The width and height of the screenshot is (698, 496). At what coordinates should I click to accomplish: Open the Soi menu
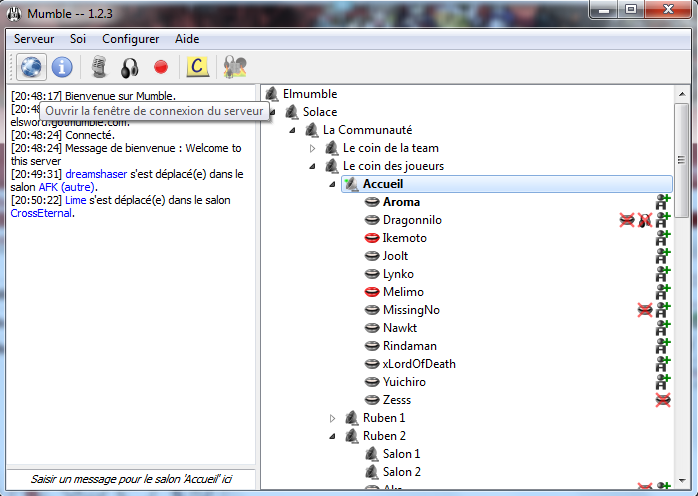pos(78,39)
